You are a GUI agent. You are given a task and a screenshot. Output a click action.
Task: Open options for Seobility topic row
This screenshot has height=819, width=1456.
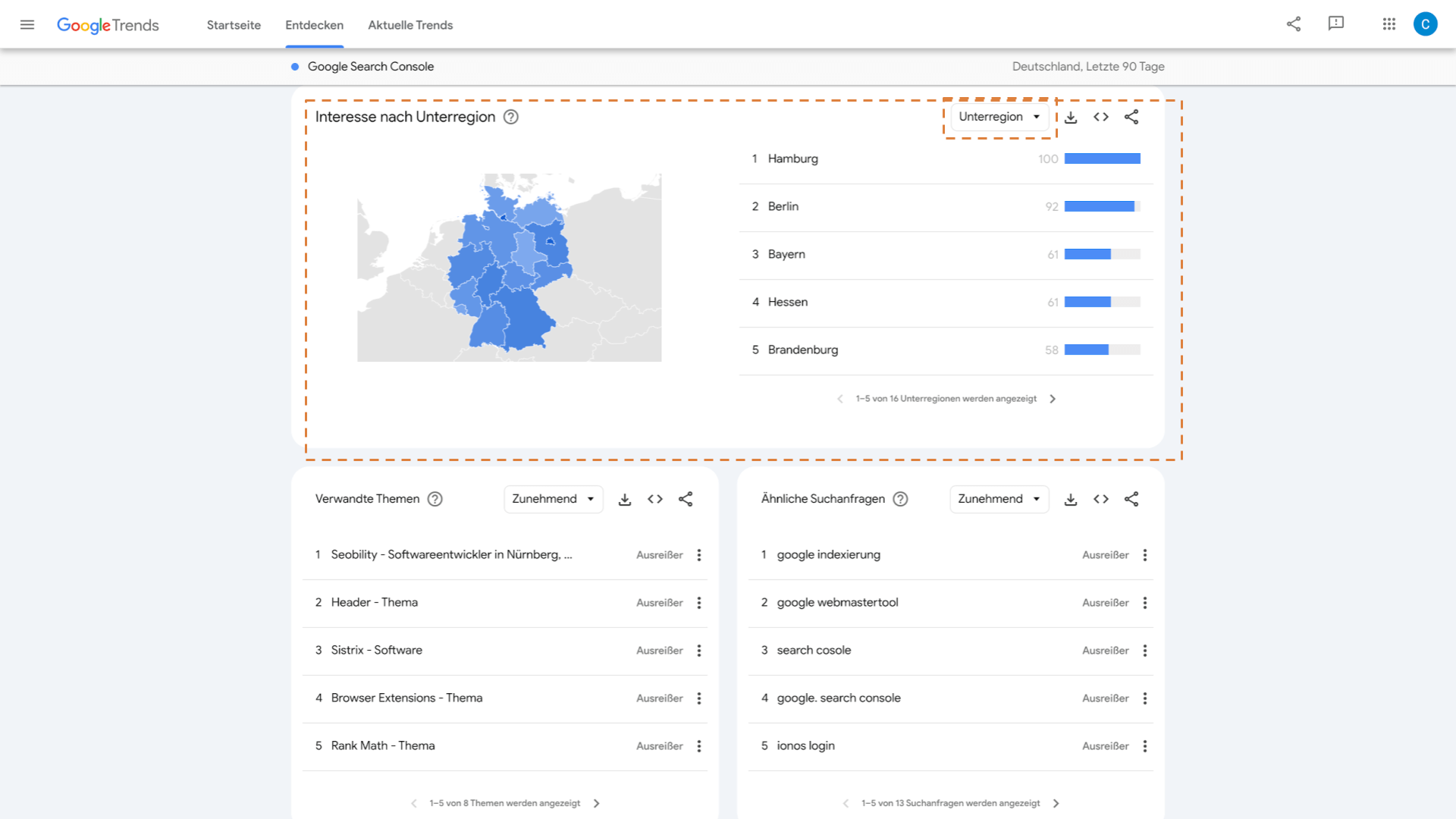point(699,555)
